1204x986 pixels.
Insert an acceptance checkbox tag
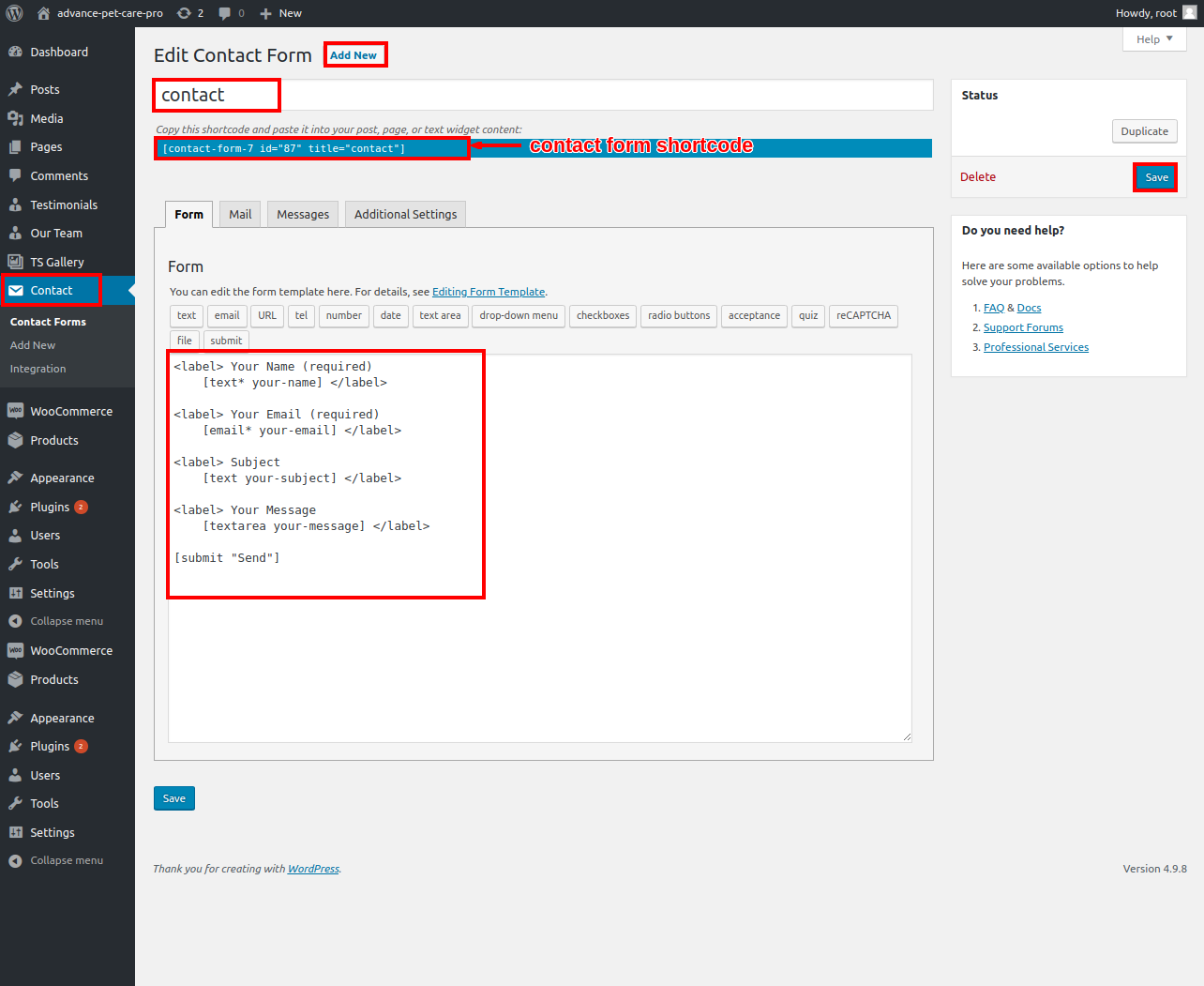tap(754, 316)
